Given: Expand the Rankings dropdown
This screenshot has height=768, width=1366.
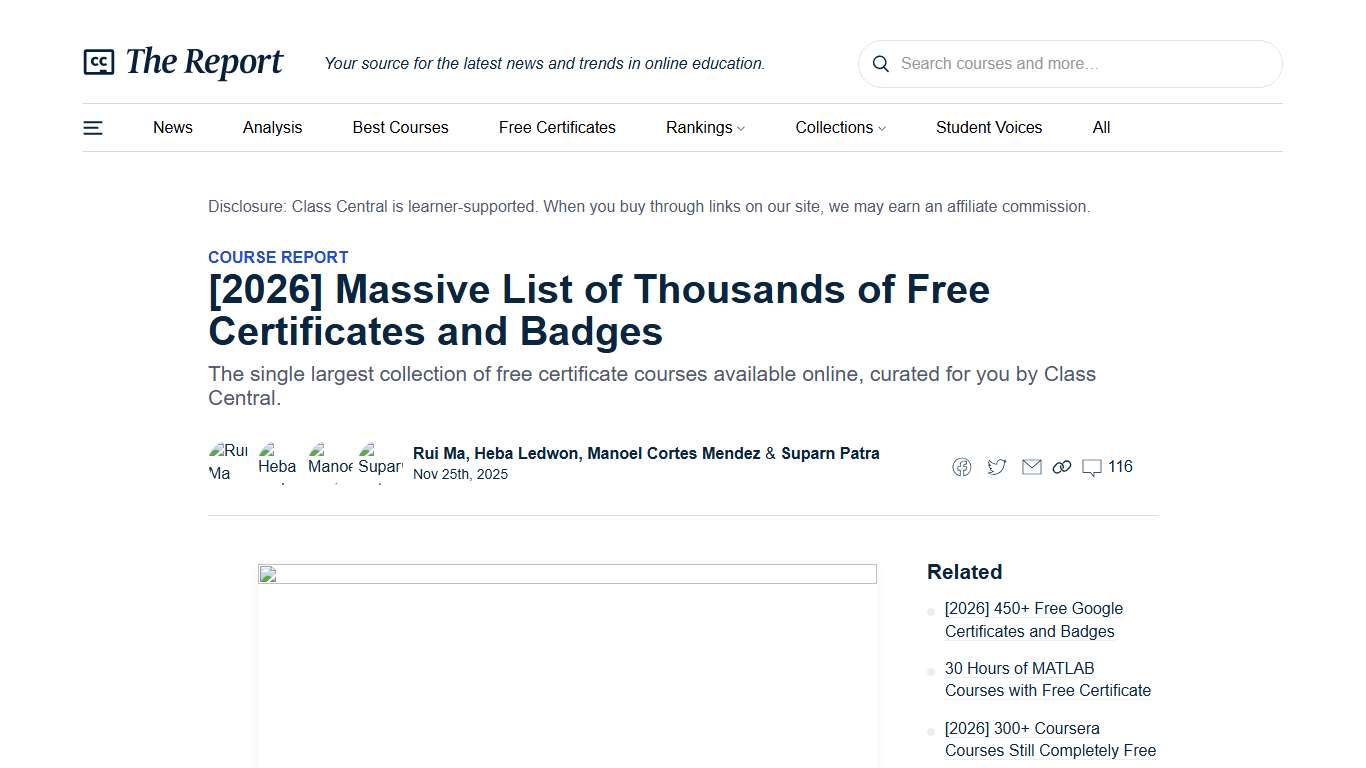Looking at the screenshot, I should (705, 127).
